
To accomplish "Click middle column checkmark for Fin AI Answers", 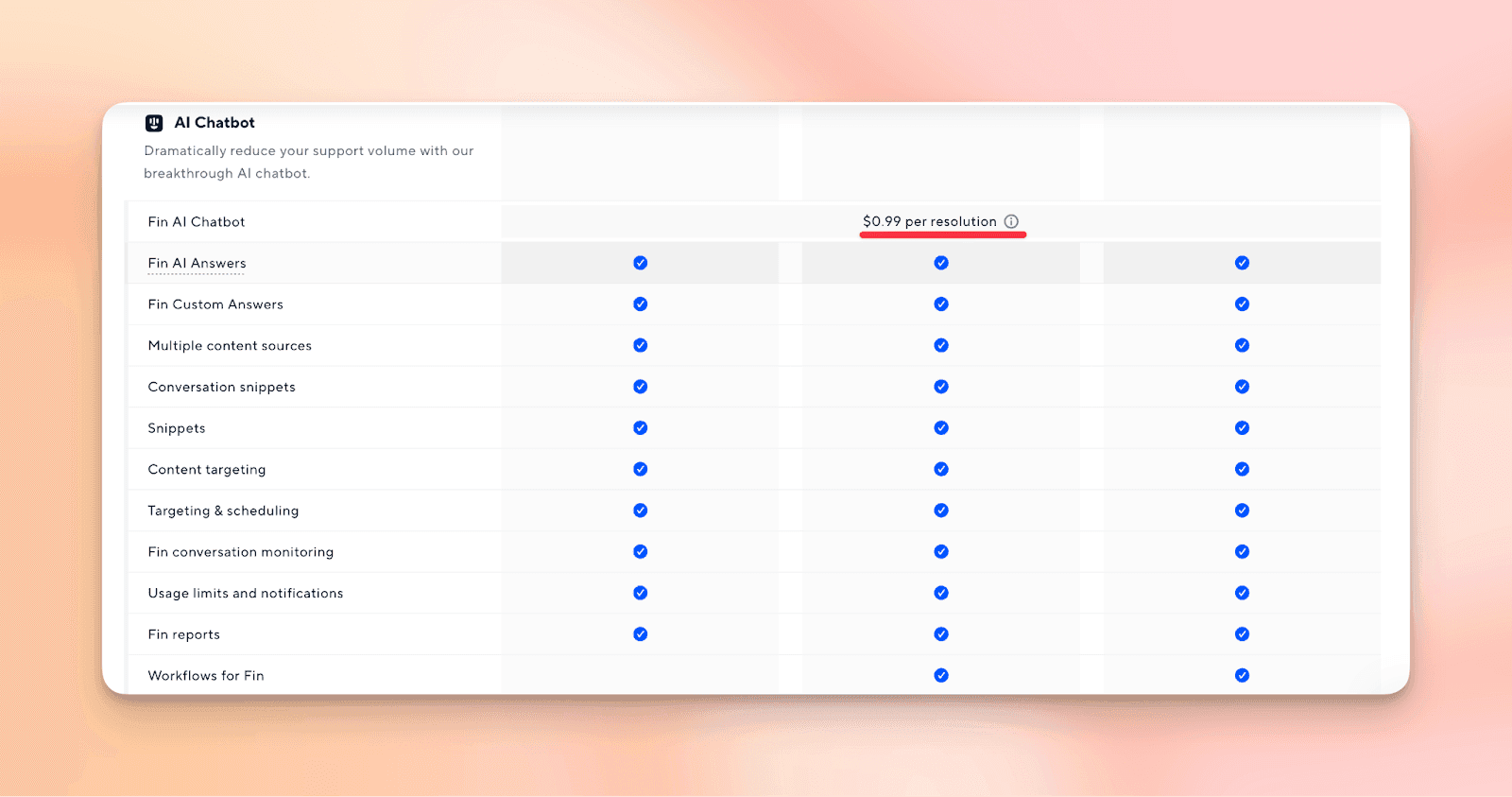I will 941,263.
